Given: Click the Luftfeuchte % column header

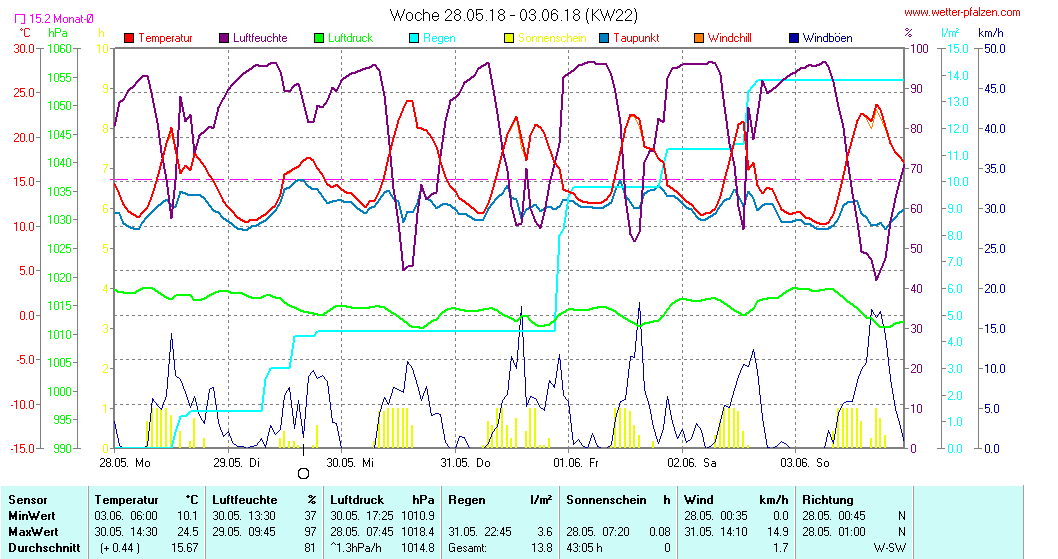Looking at the screenshot, I should click(264, 500).
